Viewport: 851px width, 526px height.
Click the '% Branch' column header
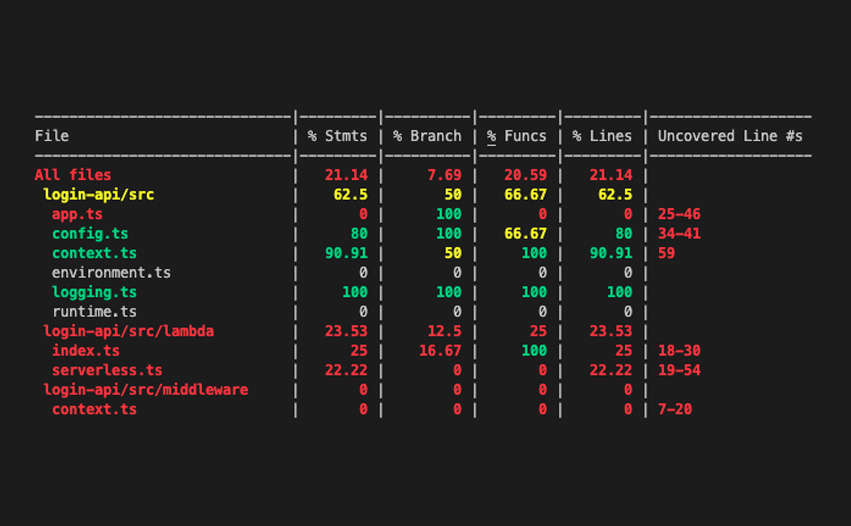(x=427, y=136)
